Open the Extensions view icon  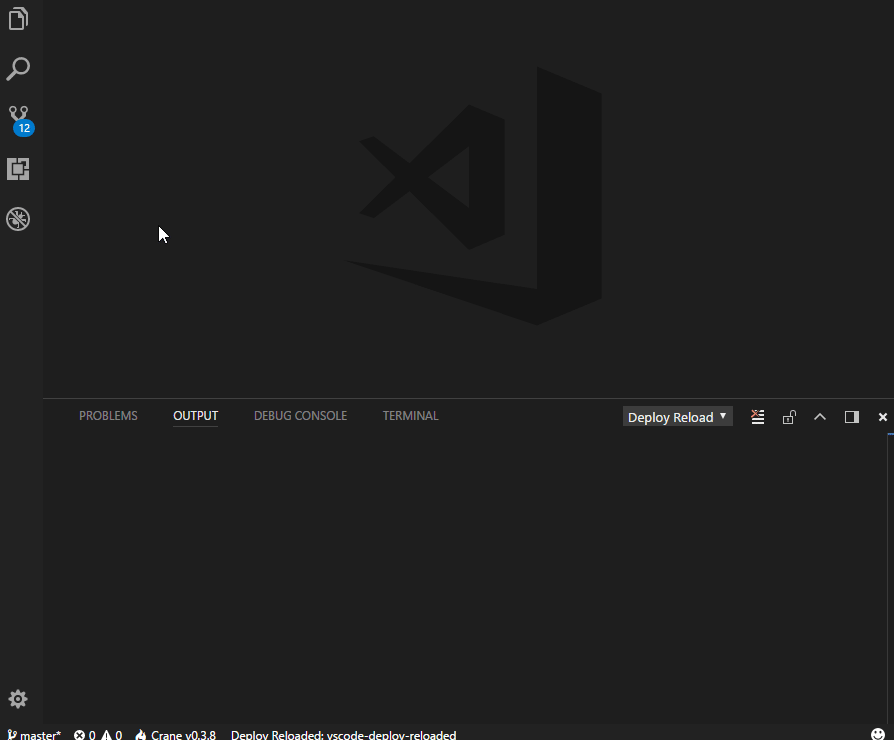click(x=18, y=169)
